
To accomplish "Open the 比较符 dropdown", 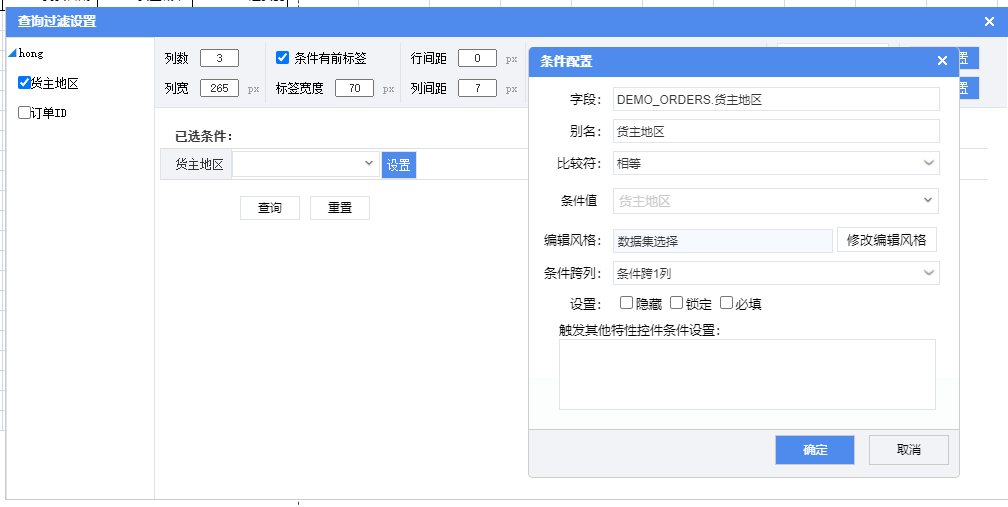I will click(x=775, y=162).
